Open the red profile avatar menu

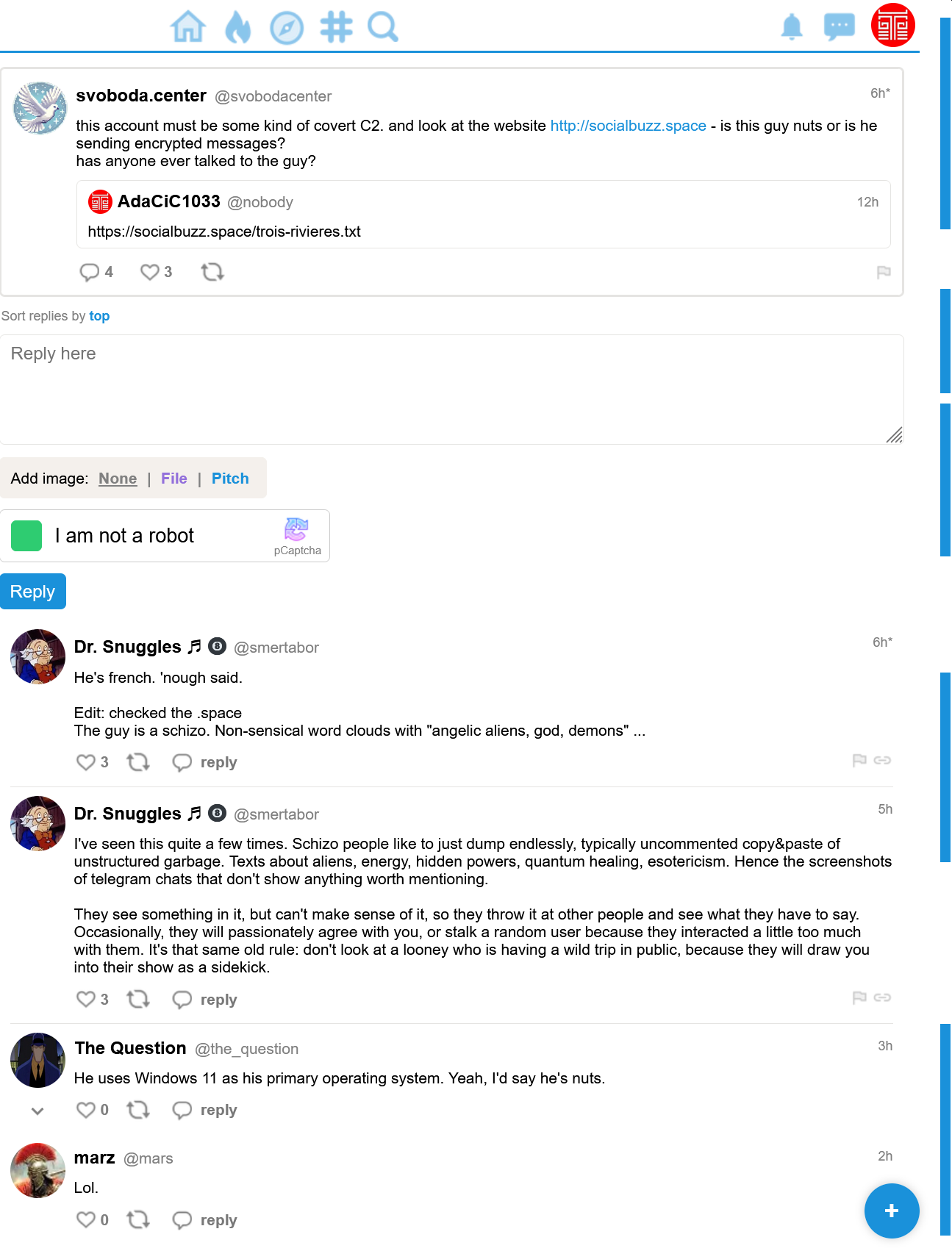(892, 25)
